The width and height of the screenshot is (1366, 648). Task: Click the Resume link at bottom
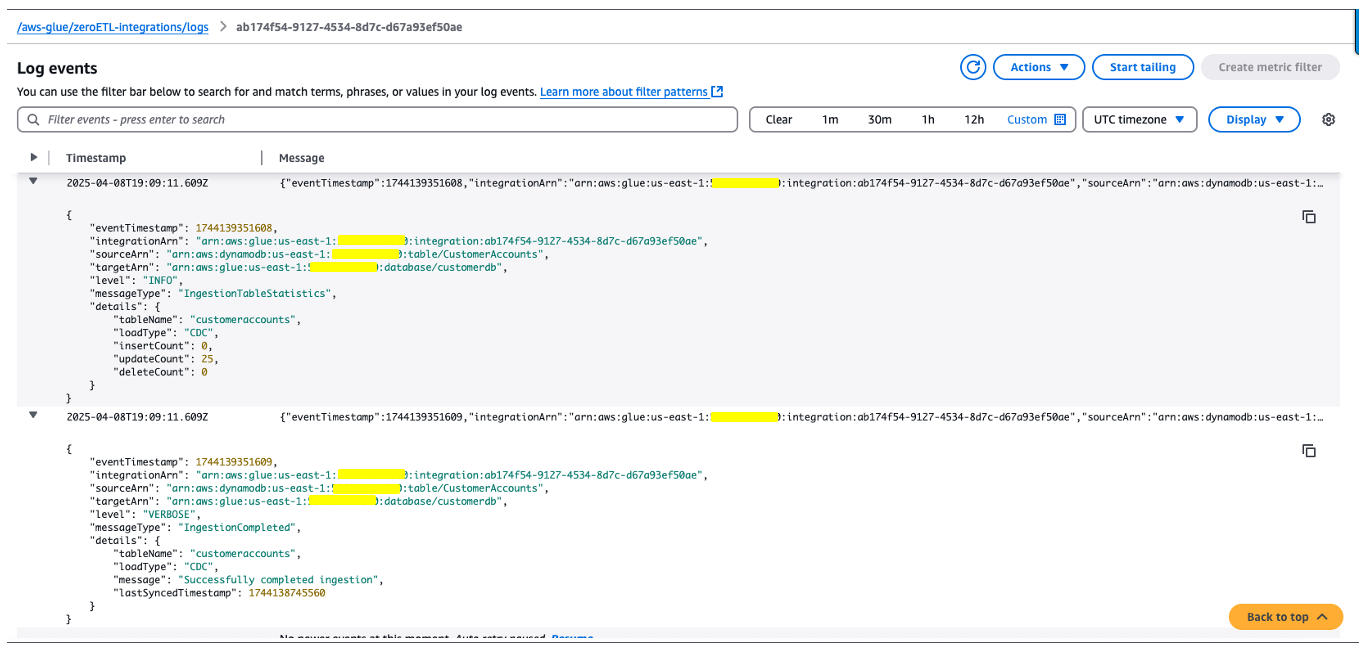click(572, 638)
